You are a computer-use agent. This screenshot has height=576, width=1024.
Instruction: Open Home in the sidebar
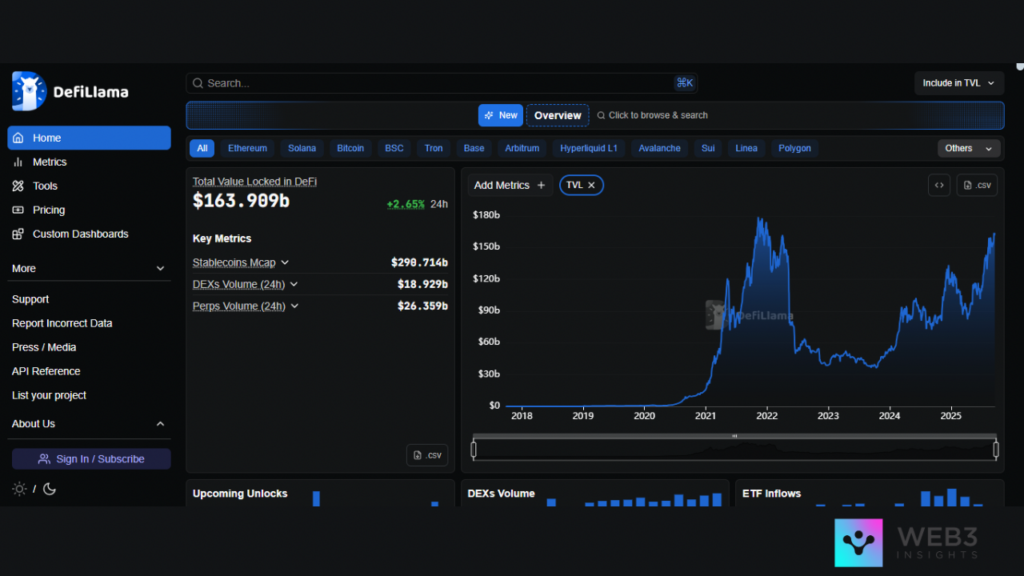tap(89, 138)
